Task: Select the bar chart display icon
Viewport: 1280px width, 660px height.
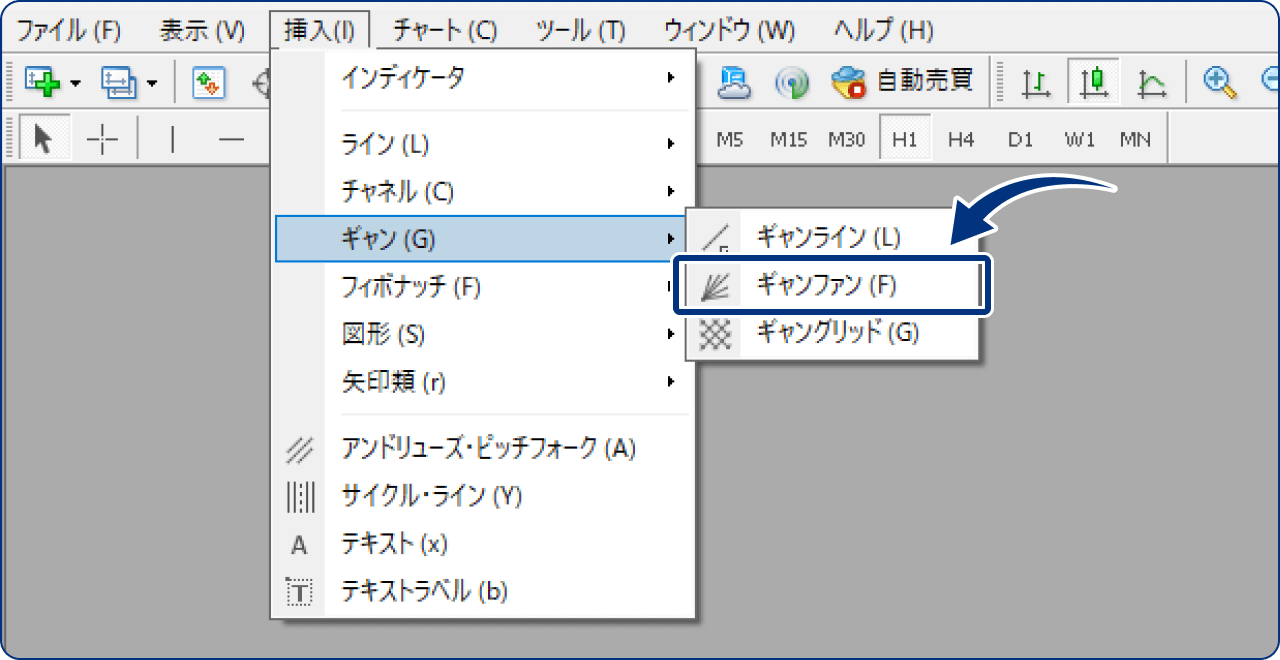Action: pyautogui.click(x=1036, y=82)
